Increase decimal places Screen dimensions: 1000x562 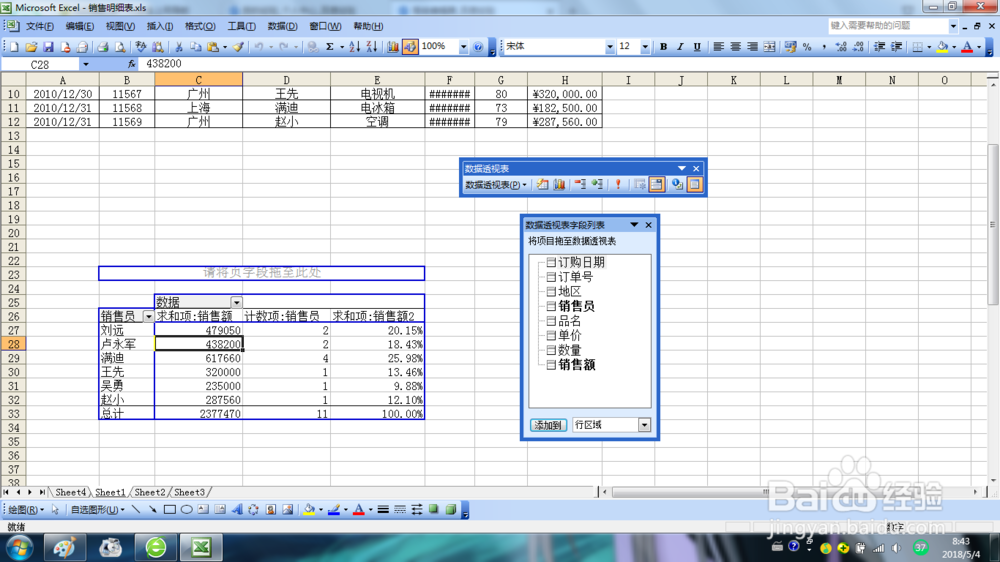pyautogui.click(x=841, y=47)
